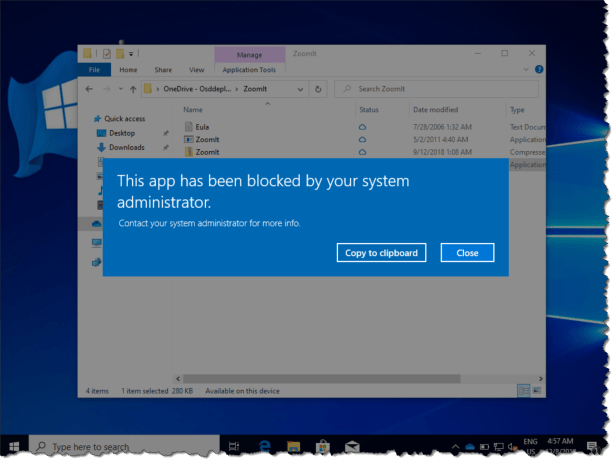Screen dimensions: 616x463
Task: Switch to the View ribbon tab
Action: coord(196,70)
